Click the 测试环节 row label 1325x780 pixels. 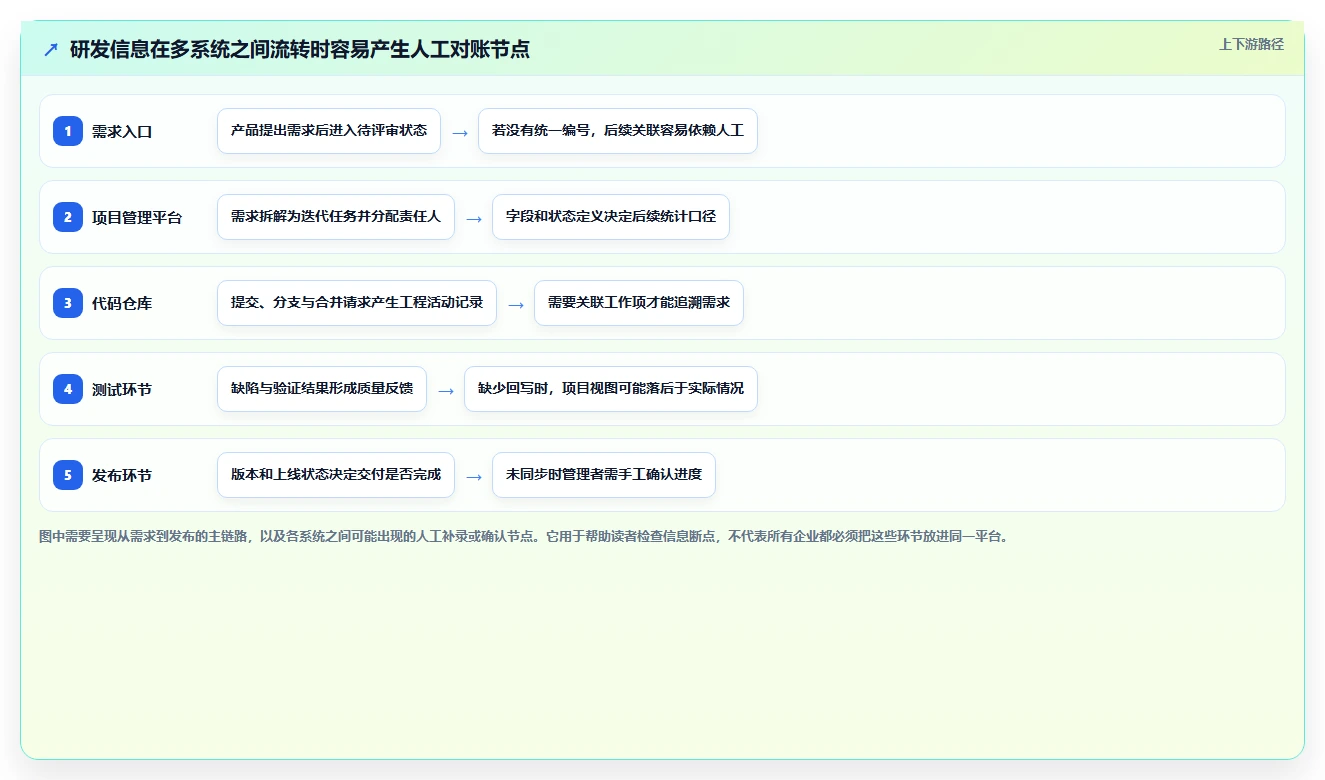122,389
